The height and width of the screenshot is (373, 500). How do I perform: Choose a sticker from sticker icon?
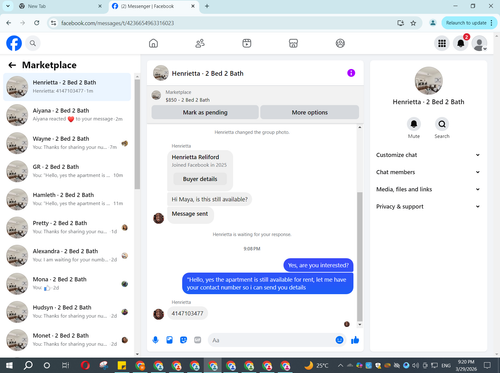pos(183,340)
